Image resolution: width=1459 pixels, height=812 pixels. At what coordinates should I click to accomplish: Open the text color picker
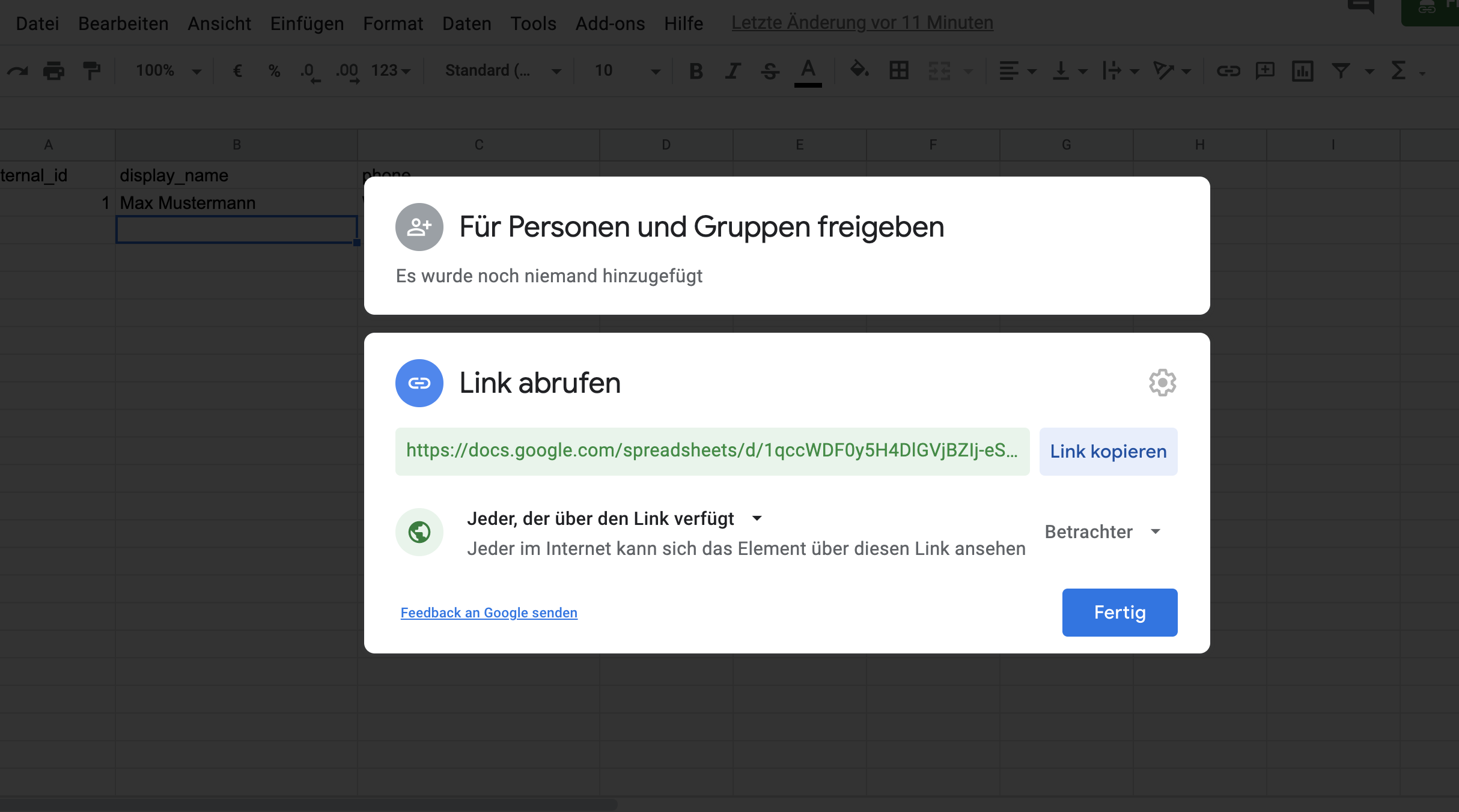tap(808, 72)
